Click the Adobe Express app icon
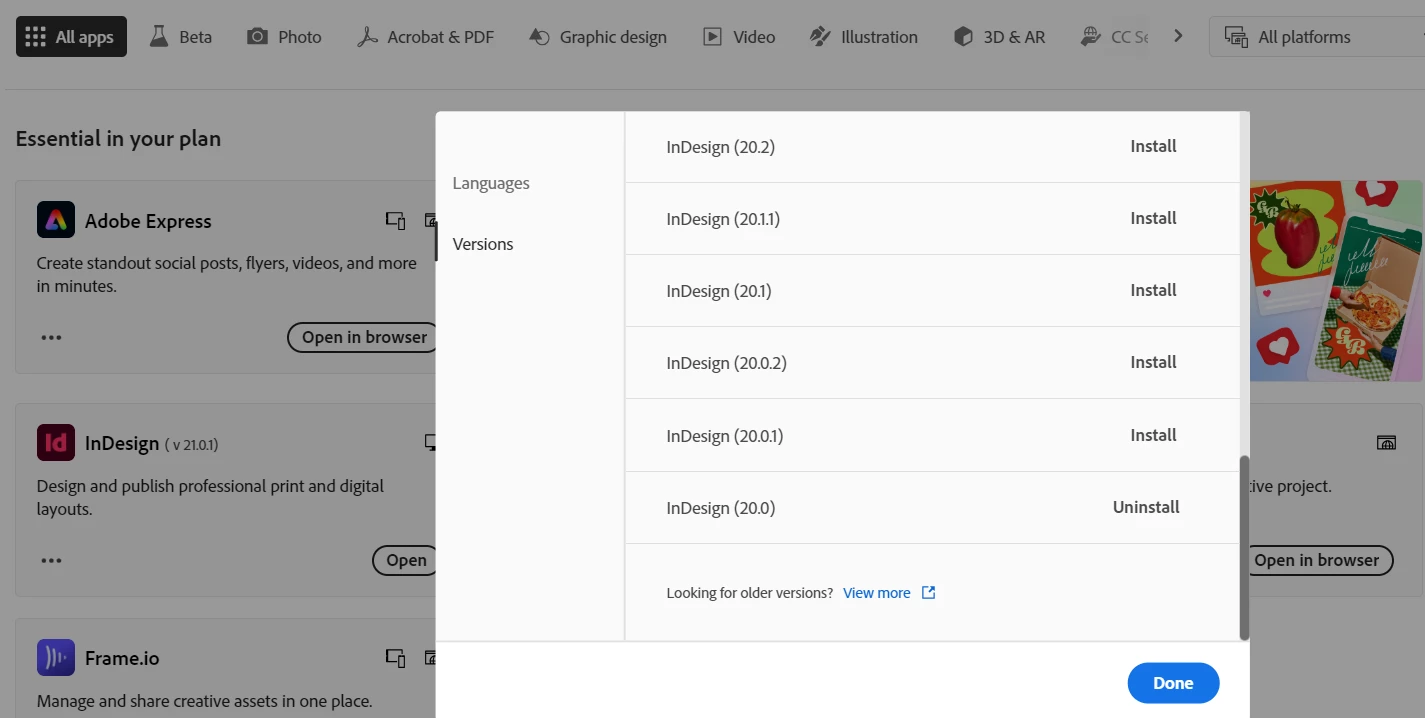Screen dimensions: 1425x718 click(56, 220)
